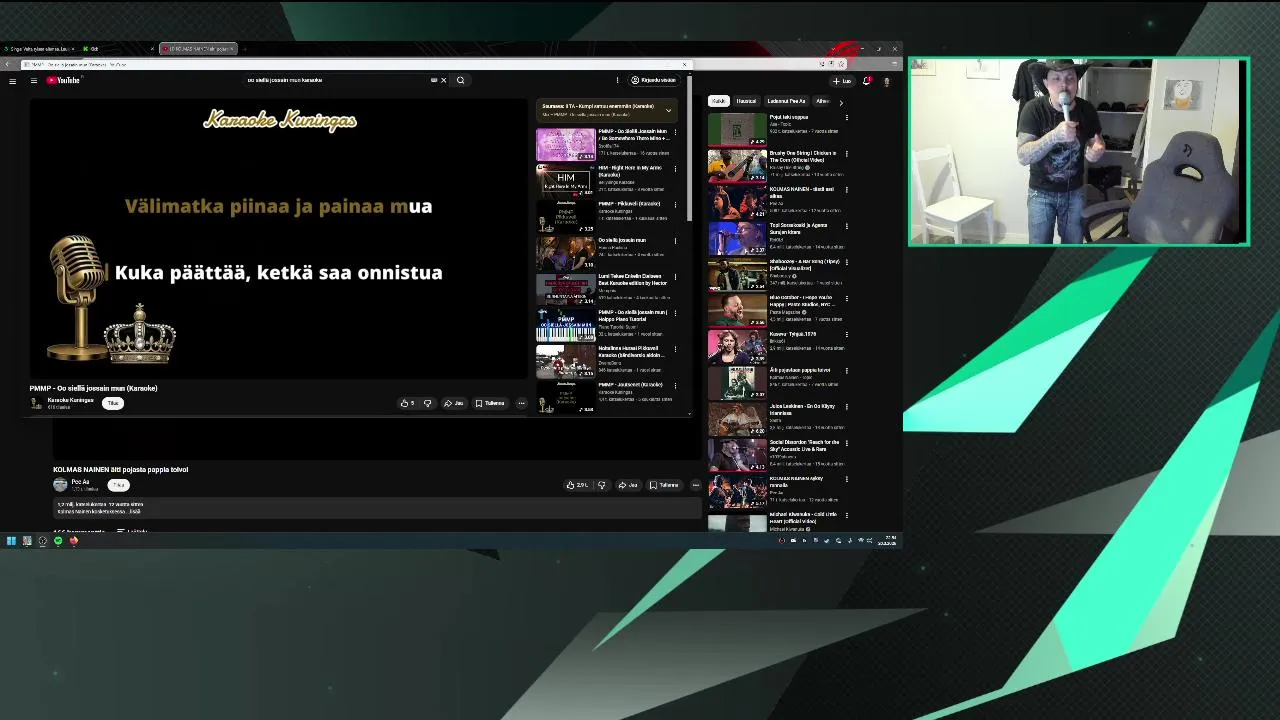Open Jukka Leskinen - En Oo Kiltyy video
Image resolution: width=1280 pixels, height=720 pixels.
click(802, 410)
